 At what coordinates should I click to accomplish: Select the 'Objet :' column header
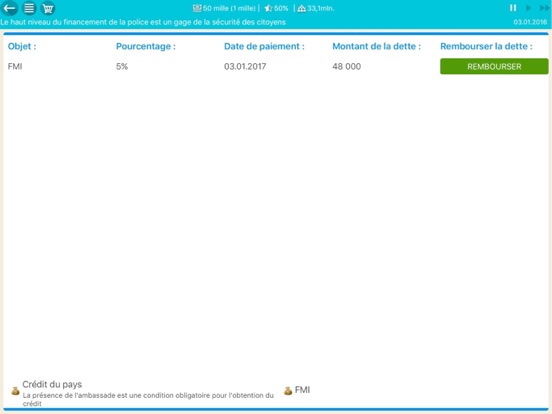(22, 46)
